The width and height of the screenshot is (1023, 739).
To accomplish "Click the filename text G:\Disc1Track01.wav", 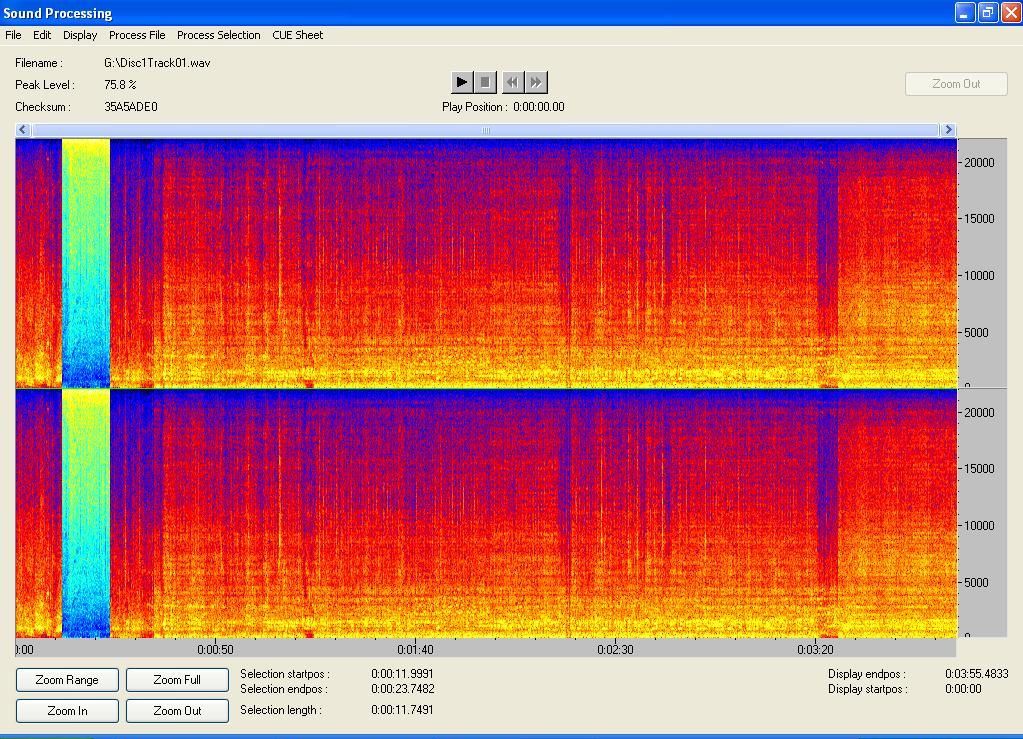I will [x=157, y=63].
